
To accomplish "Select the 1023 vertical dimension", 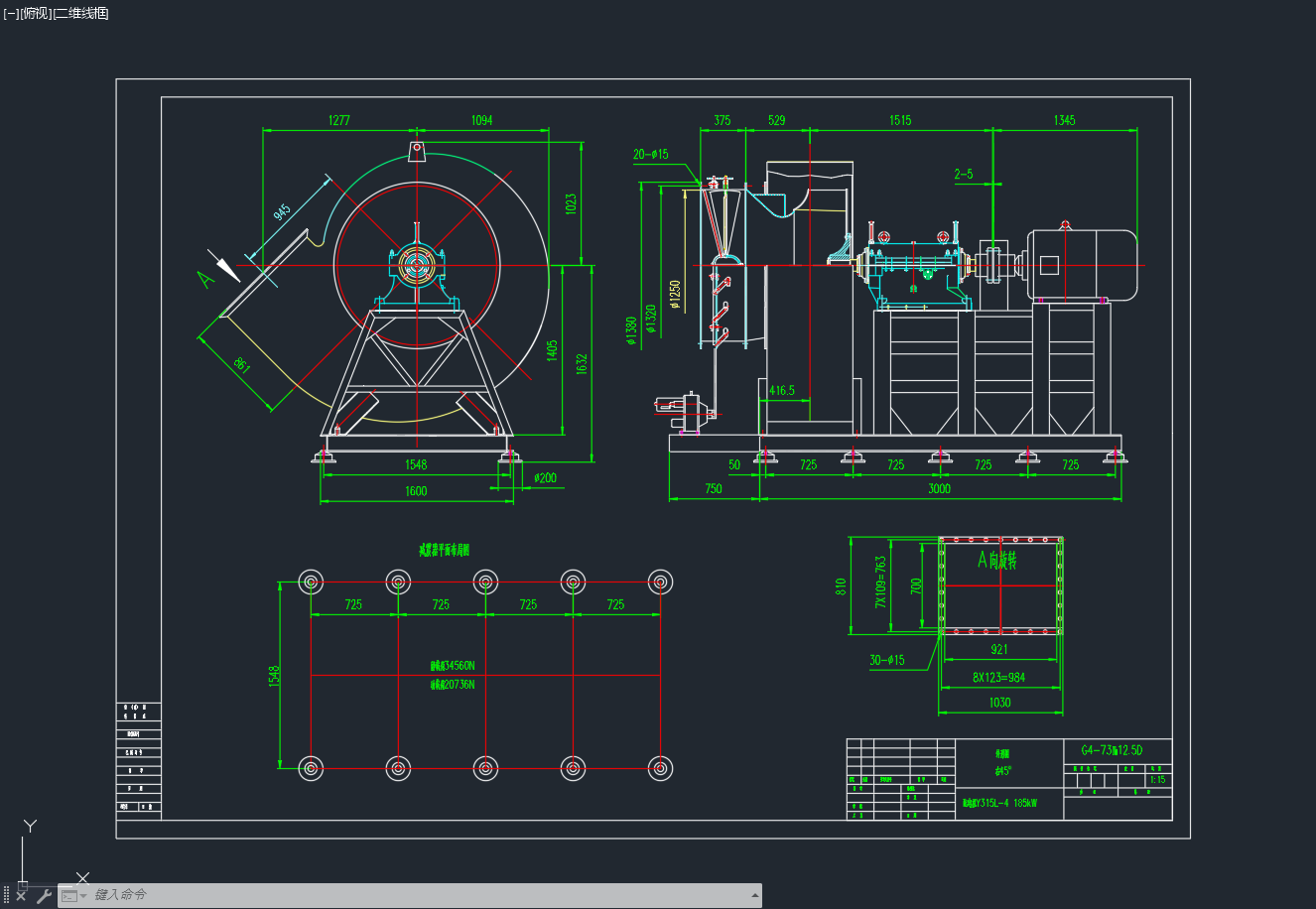I will (570, 203).
